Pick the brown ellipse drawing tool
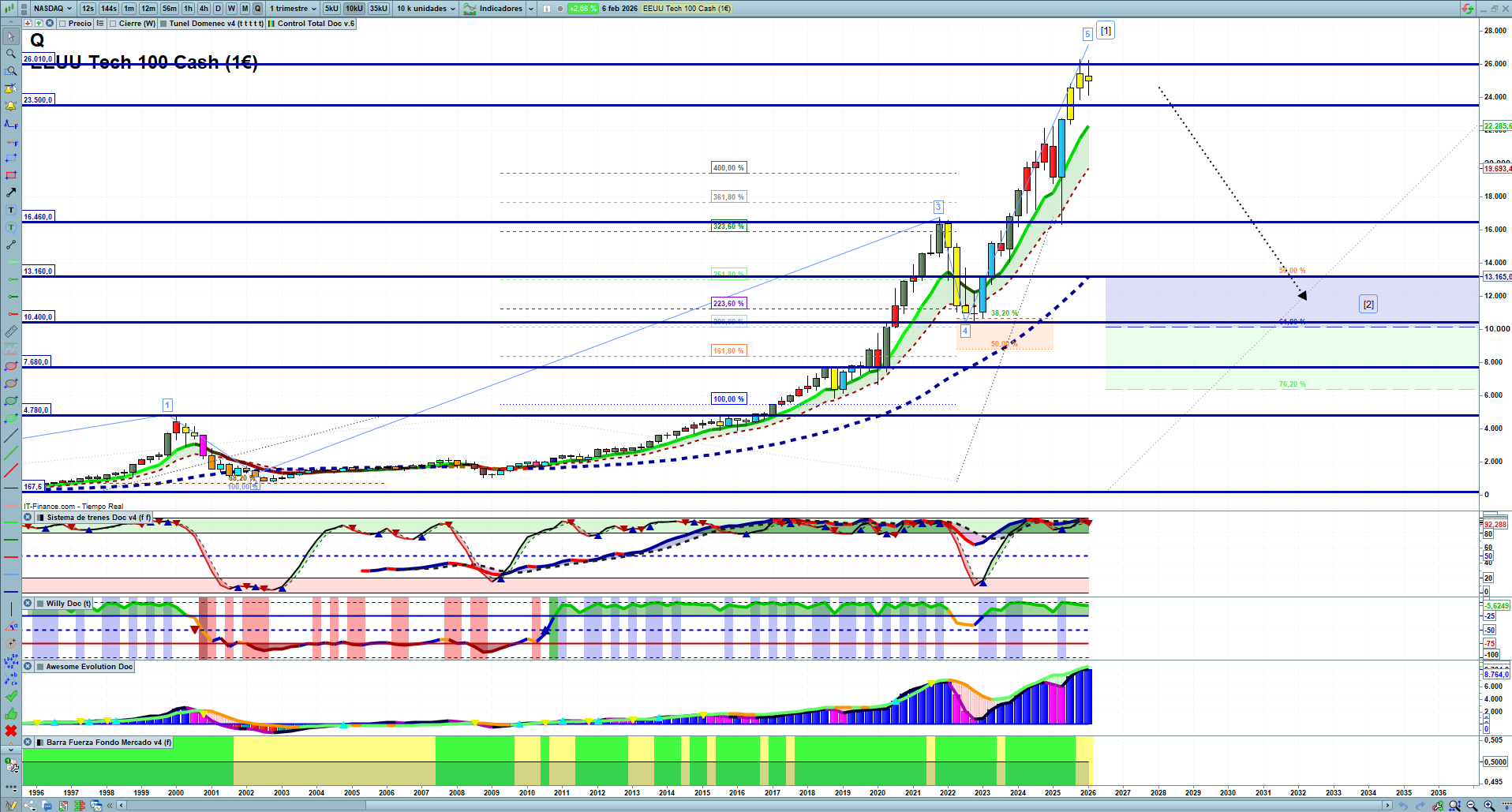The width and height of the screenshot is (1512, 812). (11, 384)
